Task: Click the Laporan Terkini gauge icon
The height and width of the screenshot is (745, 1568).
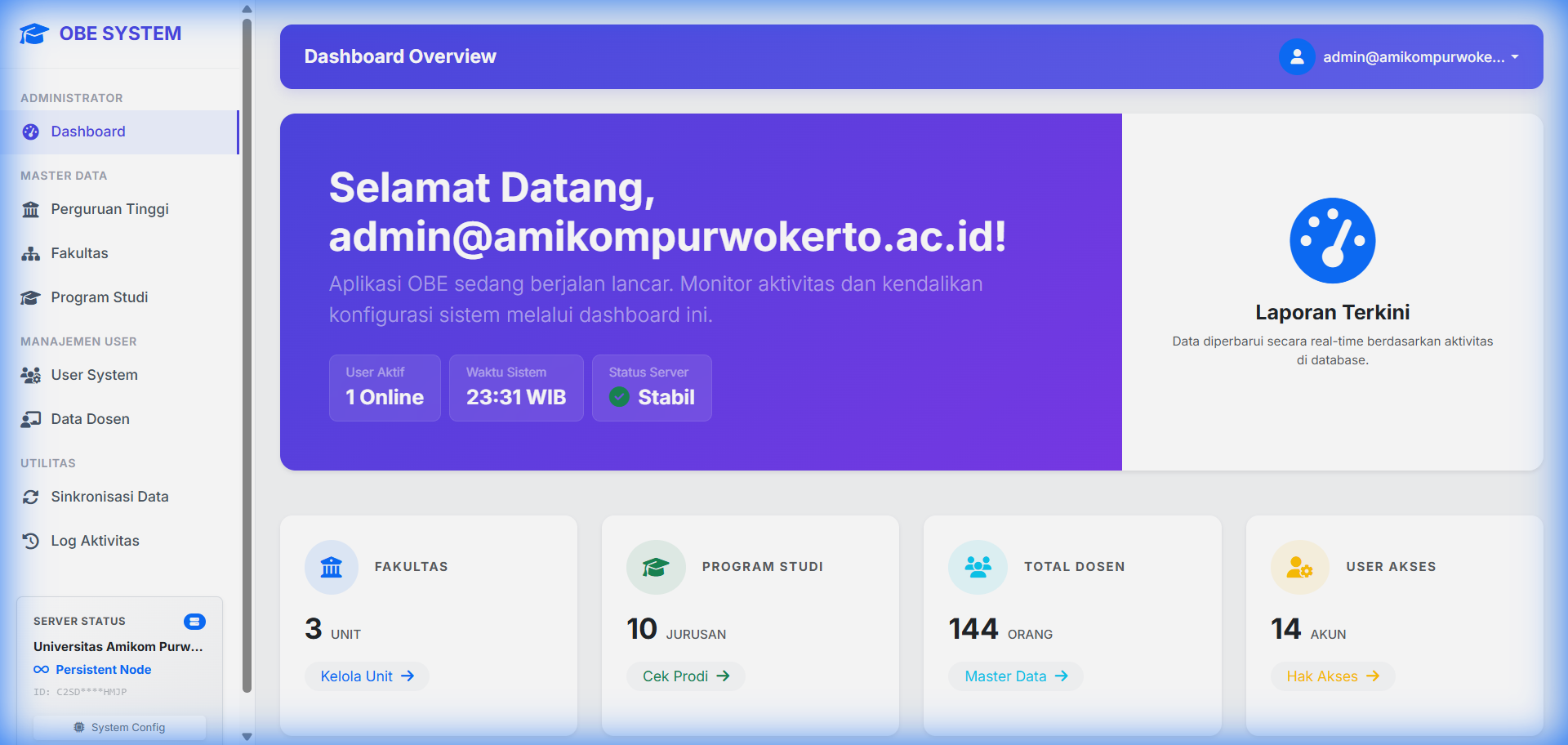Action: click(1332, 240)
